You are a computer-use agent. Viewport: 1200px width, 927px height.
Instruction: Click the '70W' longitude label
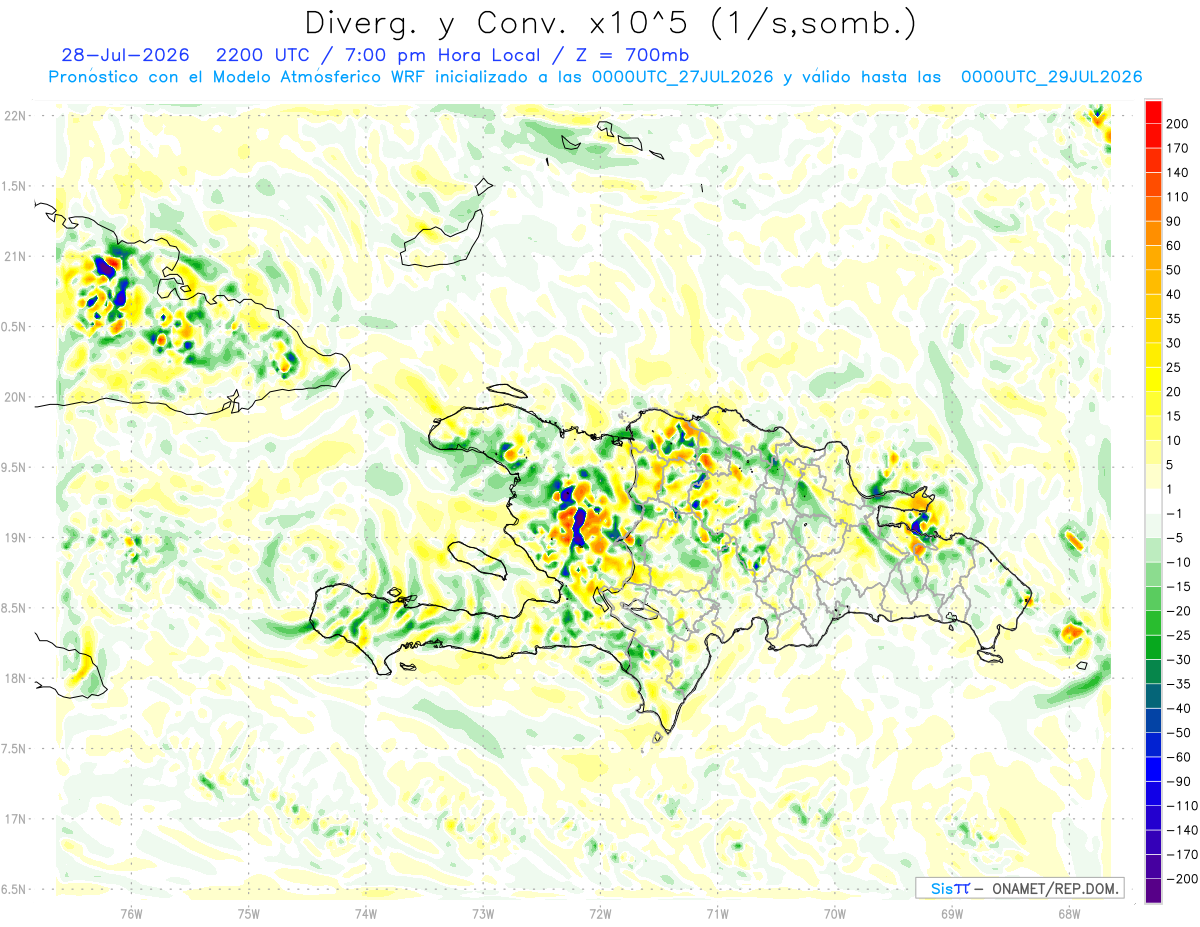835,914
